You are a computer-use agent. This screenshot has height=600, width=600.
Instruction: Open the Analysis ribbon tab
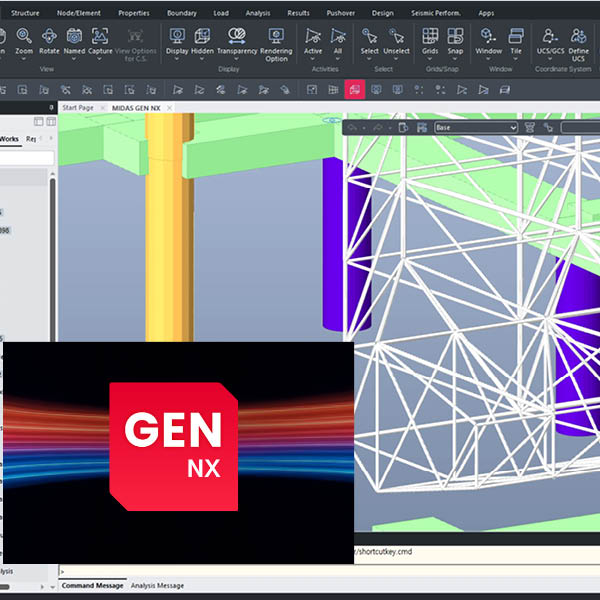point(258,13)
